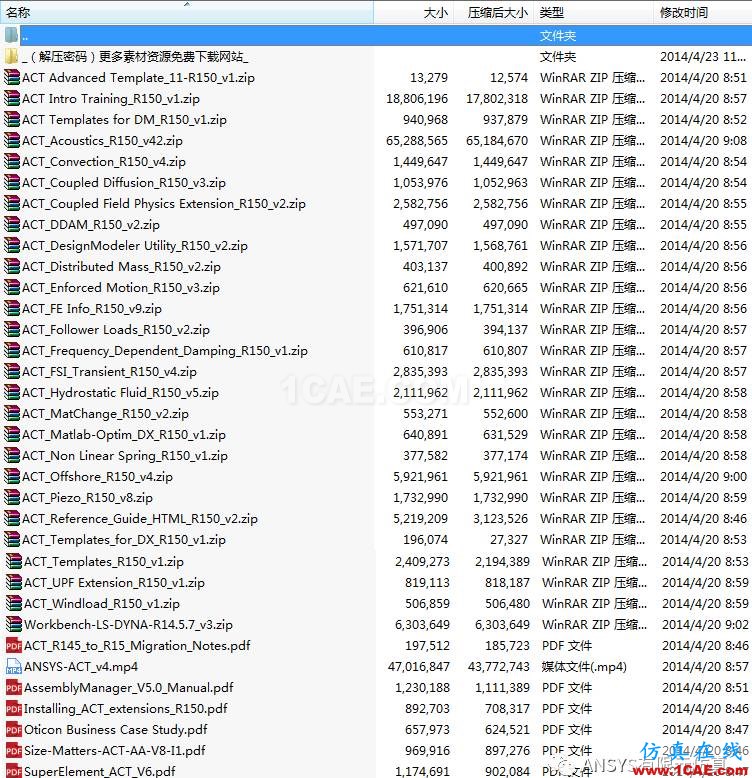The height and width of the screenshot is (778, 752).
Task: Click zip icon of ACT_Windload_R150_v1.zip
Action: point(14,603)
